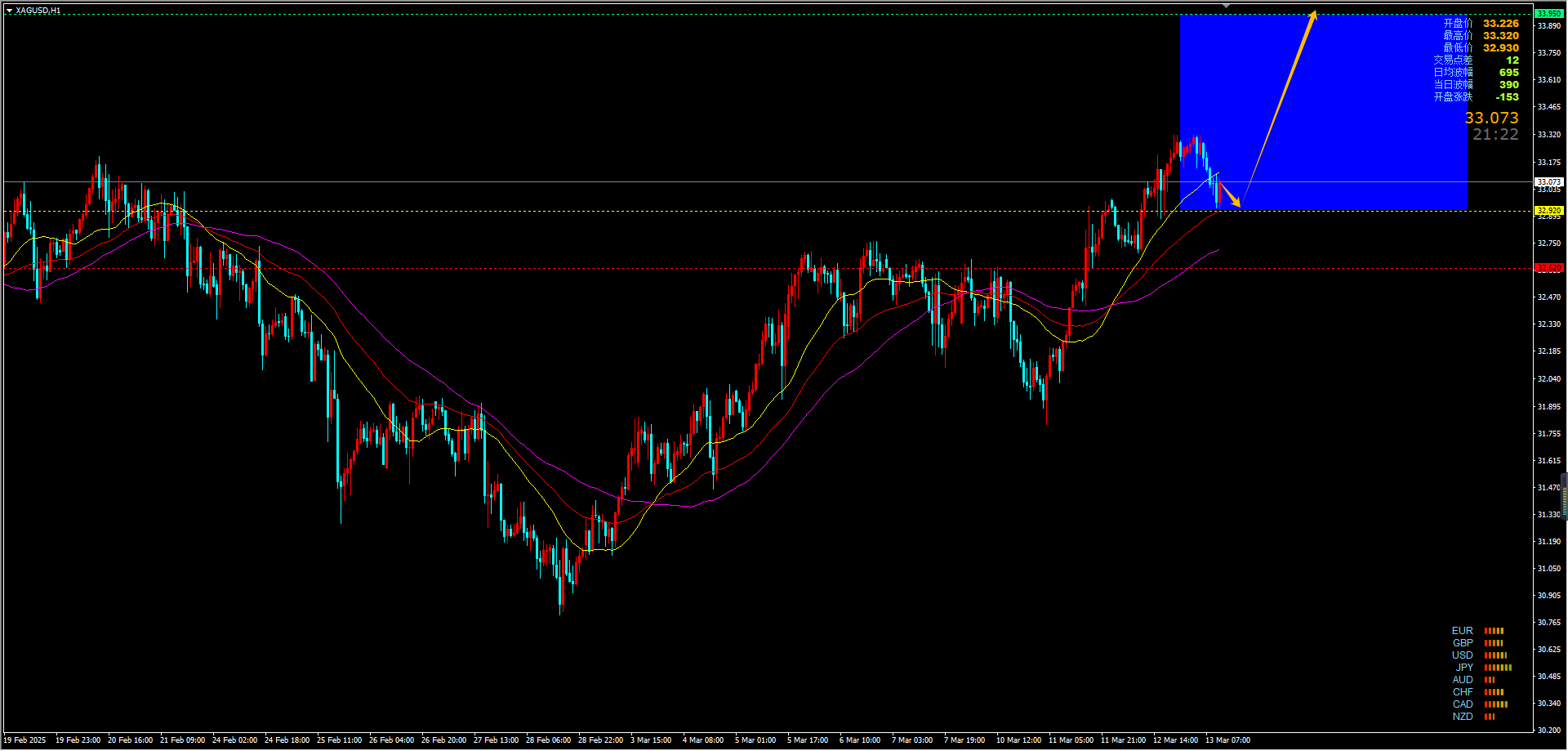The width and height of the screenshot is (1568, 751).
Task: Click the dropdown triangle beside XAGUSD,H1
Action: [x=9, y=11]
